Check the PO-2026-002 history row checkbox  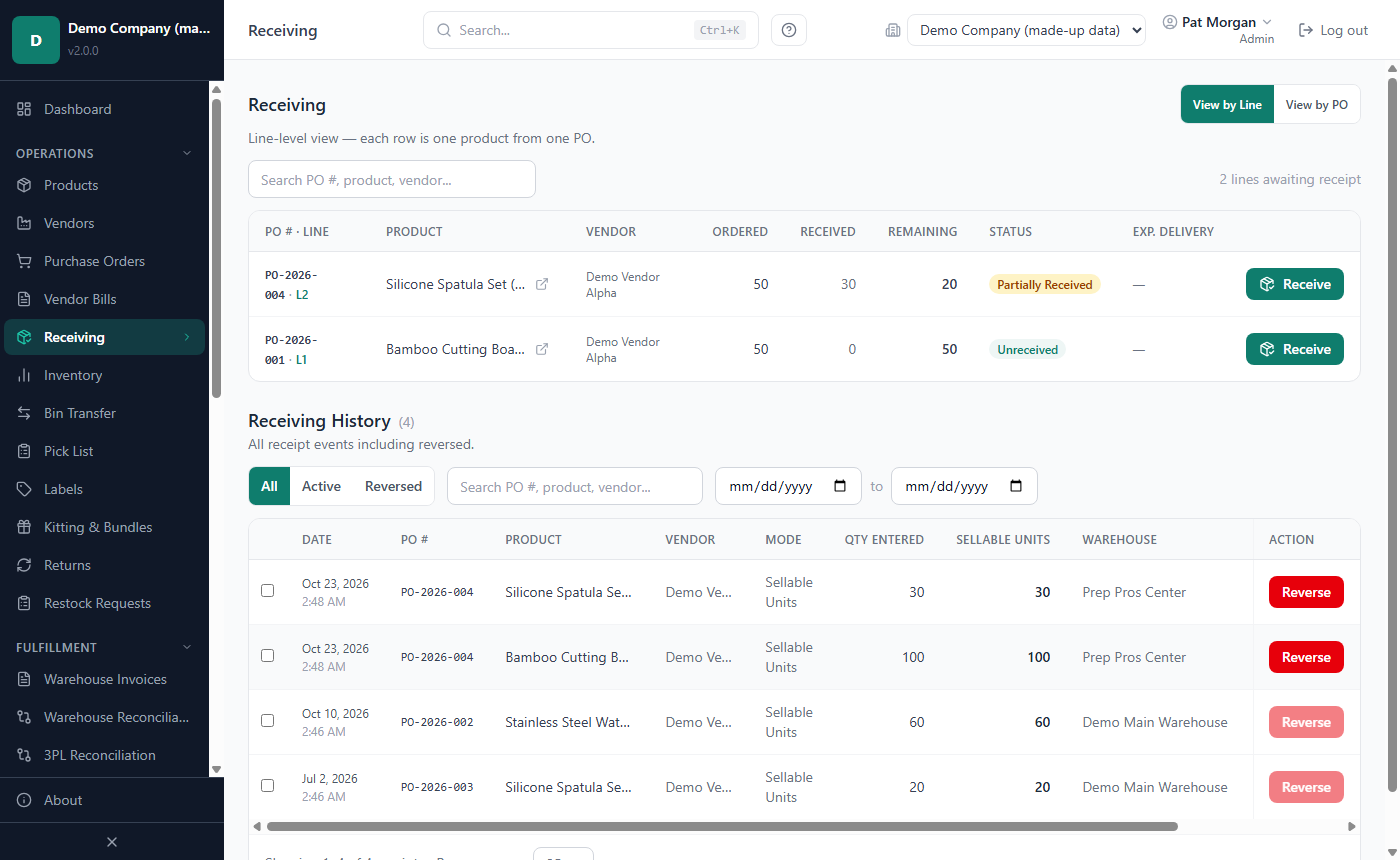(x=267, y=720)
